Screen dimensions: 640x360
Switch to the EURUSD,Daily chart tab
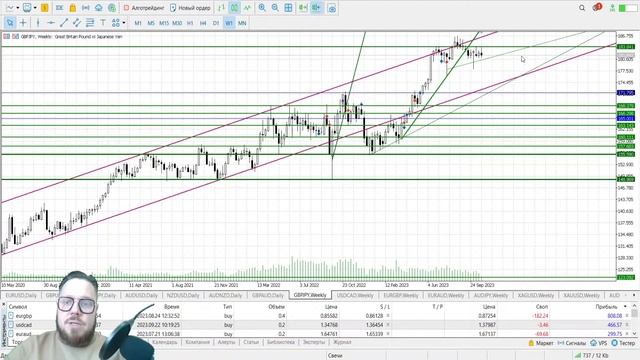pos(21,295)
